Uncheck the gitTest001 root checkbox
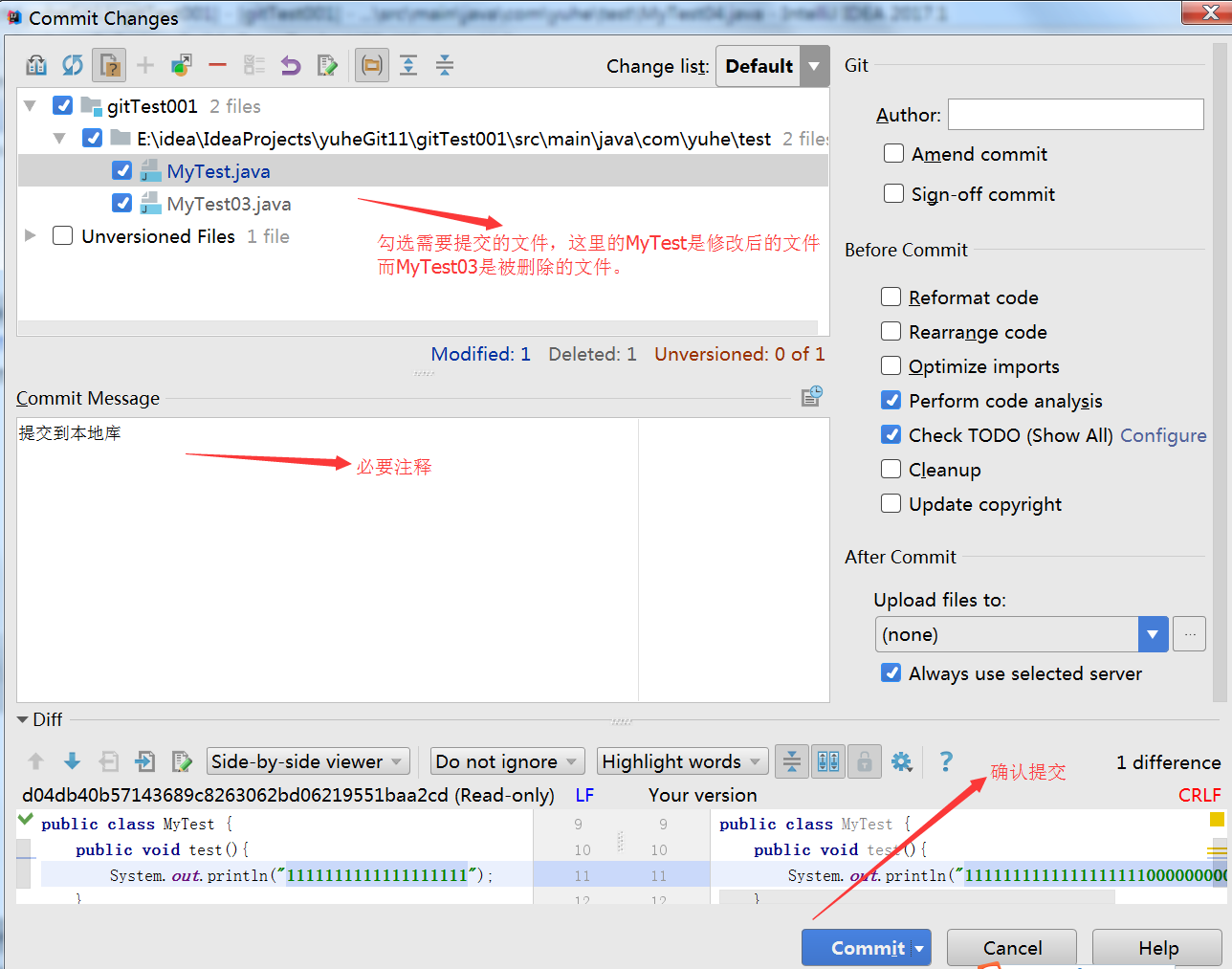The width and height of the screenshot is (1232, 969). (x=63, y=105)
